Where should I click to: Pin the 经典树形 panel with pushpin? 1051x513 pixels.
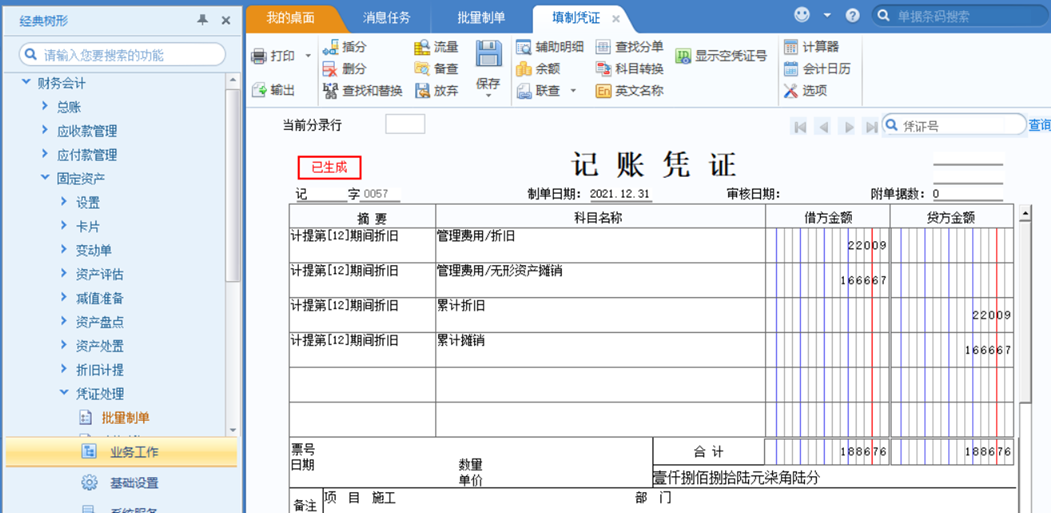point(202,20)
